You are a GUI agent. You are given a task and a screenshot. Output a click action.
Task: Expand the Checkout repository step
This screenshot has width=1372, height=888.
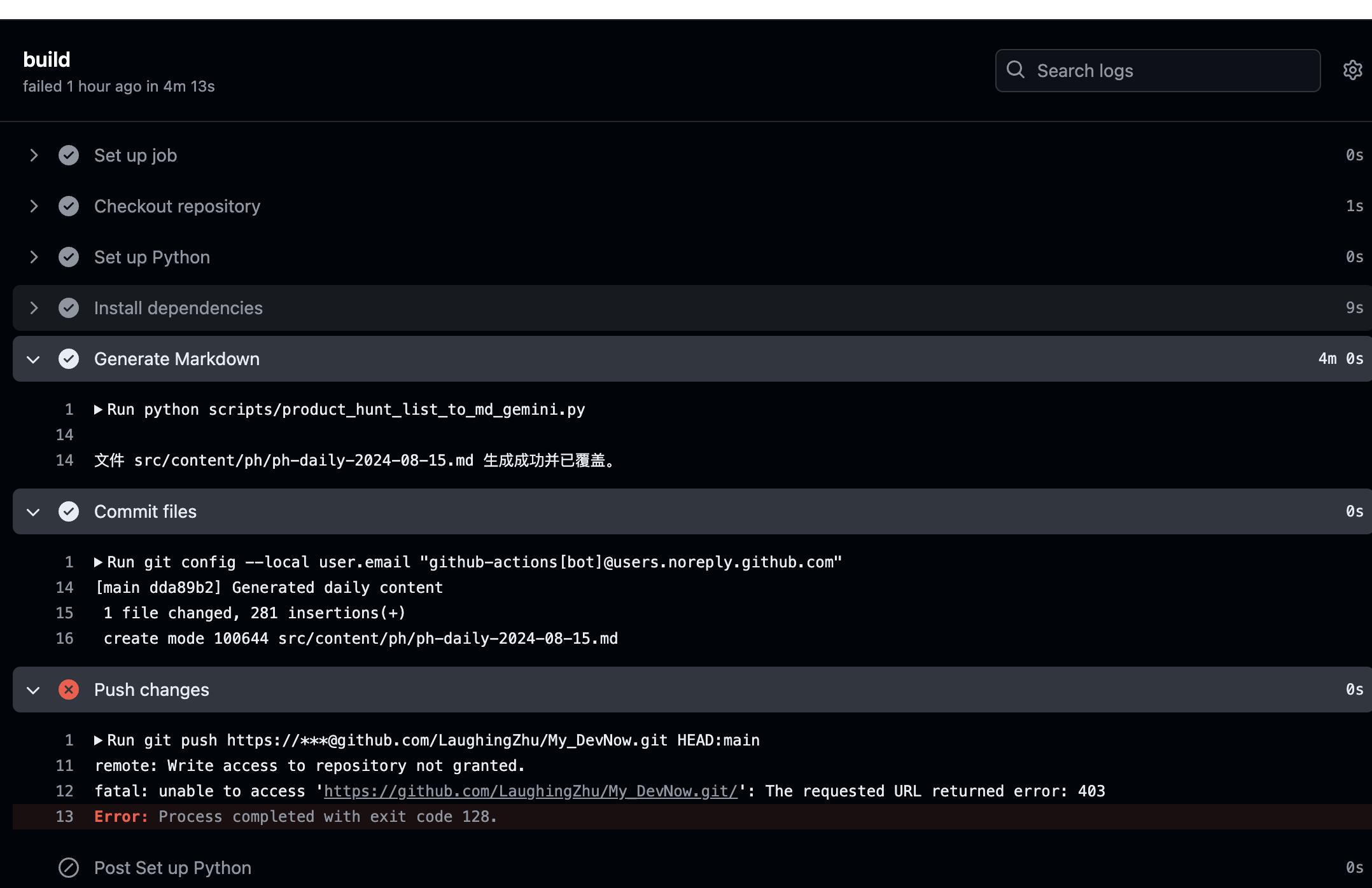point(34,206)
